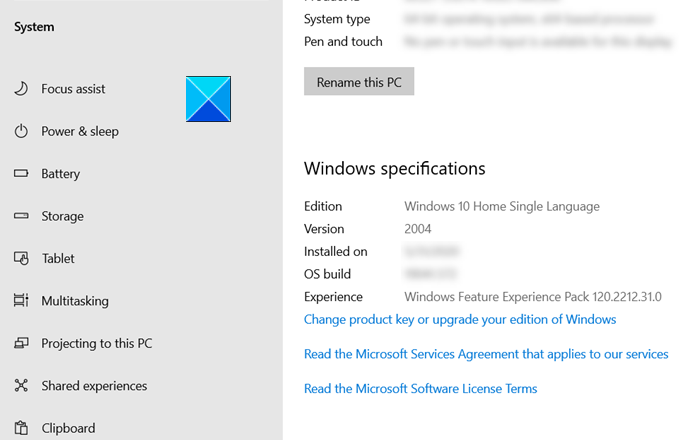The height and width of the screenshot is (440, 700).
Task: Open the Focus assist settings page
Action: coord(73,89)
